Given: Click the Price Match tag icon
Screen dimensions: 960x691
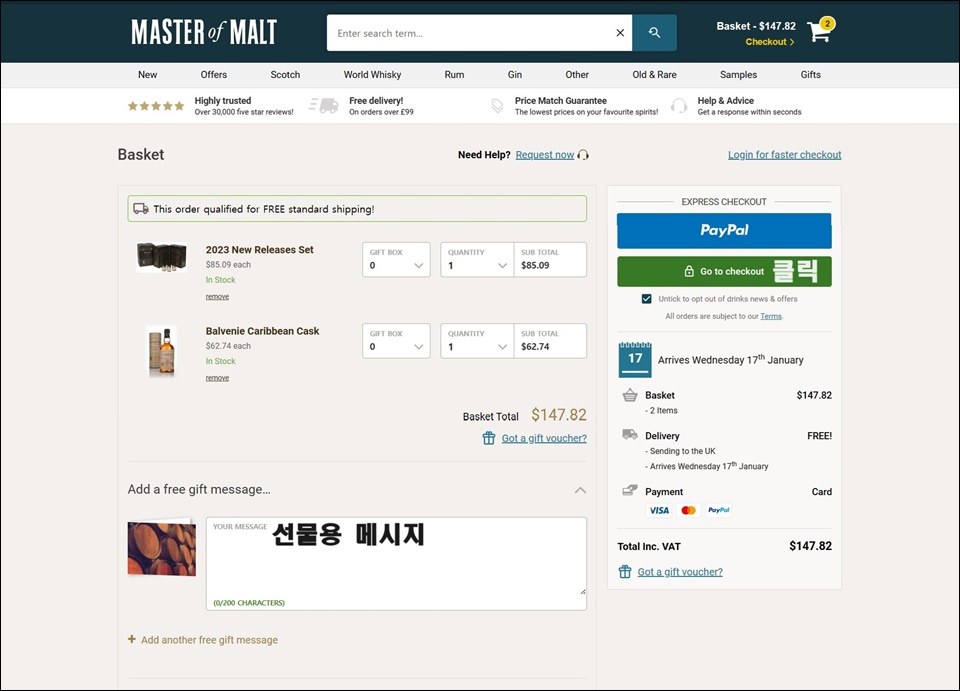Looking at the screenshot, I should click(x=497, y=106).
